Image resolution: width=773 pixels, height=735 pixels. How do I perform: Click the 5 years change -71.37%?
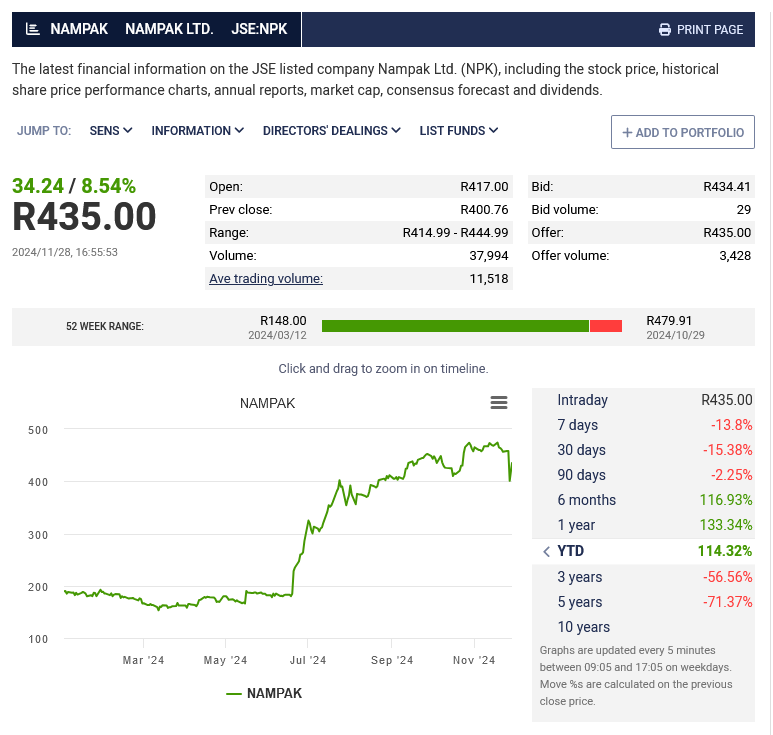[728, 602]
